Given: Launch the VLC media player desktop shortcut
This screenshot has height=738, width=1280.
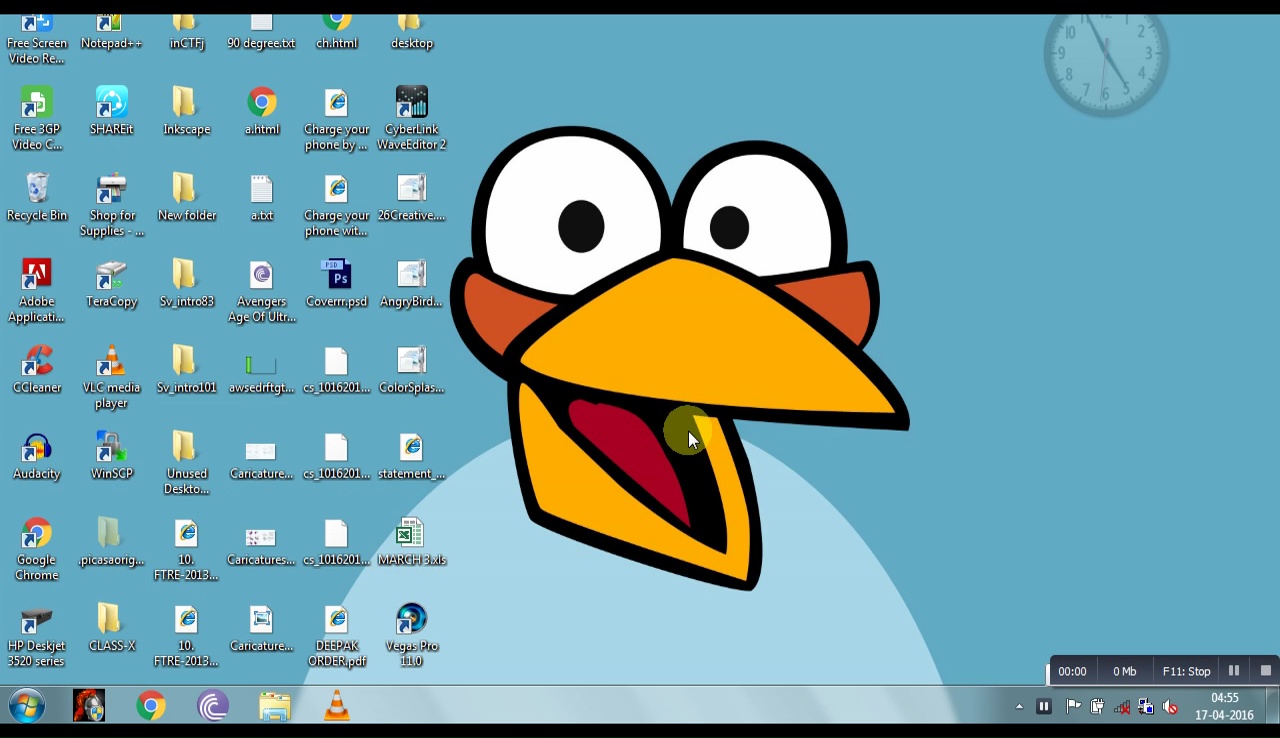Looking at the screenshot, I should pos(111,377).
